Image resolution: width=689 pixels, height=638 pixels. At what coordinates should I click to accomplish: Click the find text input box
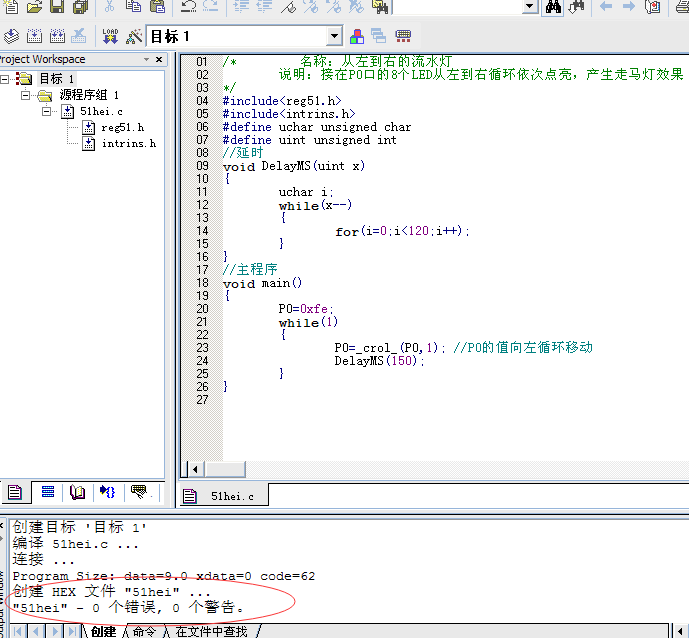457,6
